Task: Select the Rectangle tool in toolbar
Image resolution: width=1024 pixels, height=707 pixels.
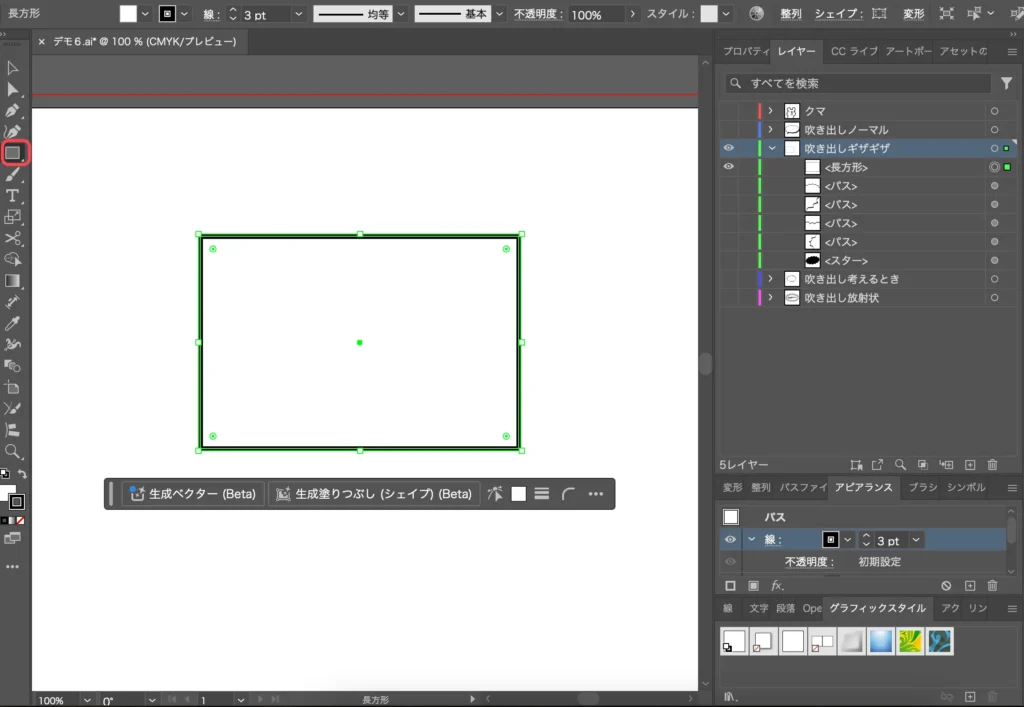Action: [14, 153]
